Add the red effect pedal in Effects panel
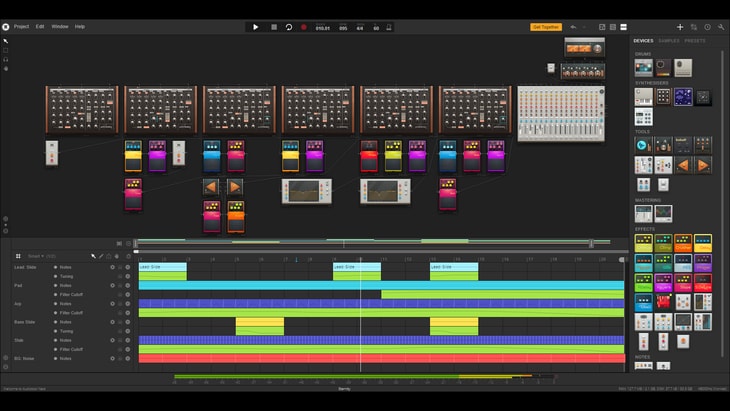This screenshot has height=411, width=730. pos(703,283)
